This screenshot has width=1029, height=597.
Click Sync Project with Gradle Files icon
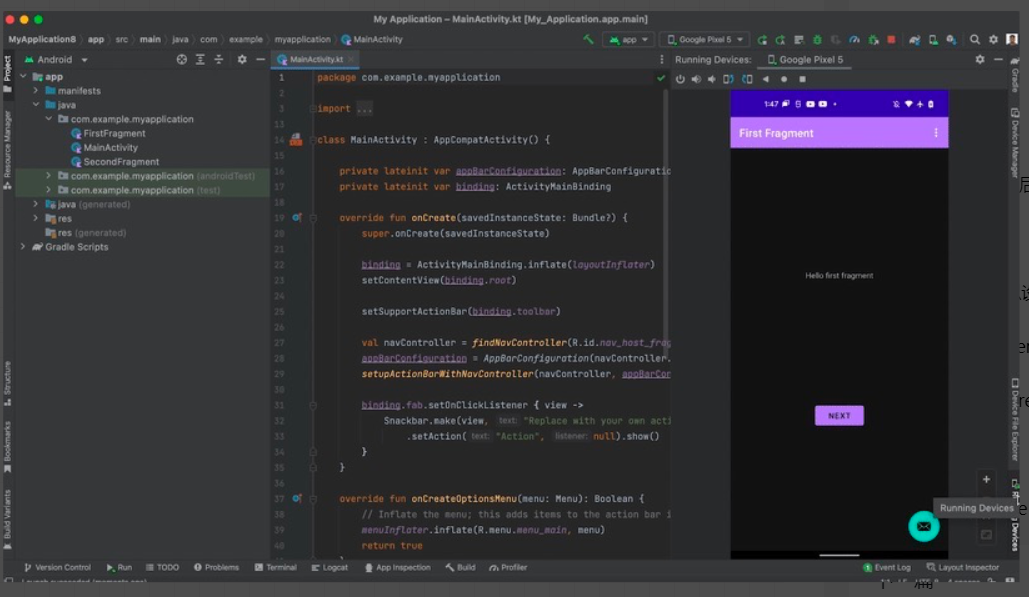[x=914, y=40]
